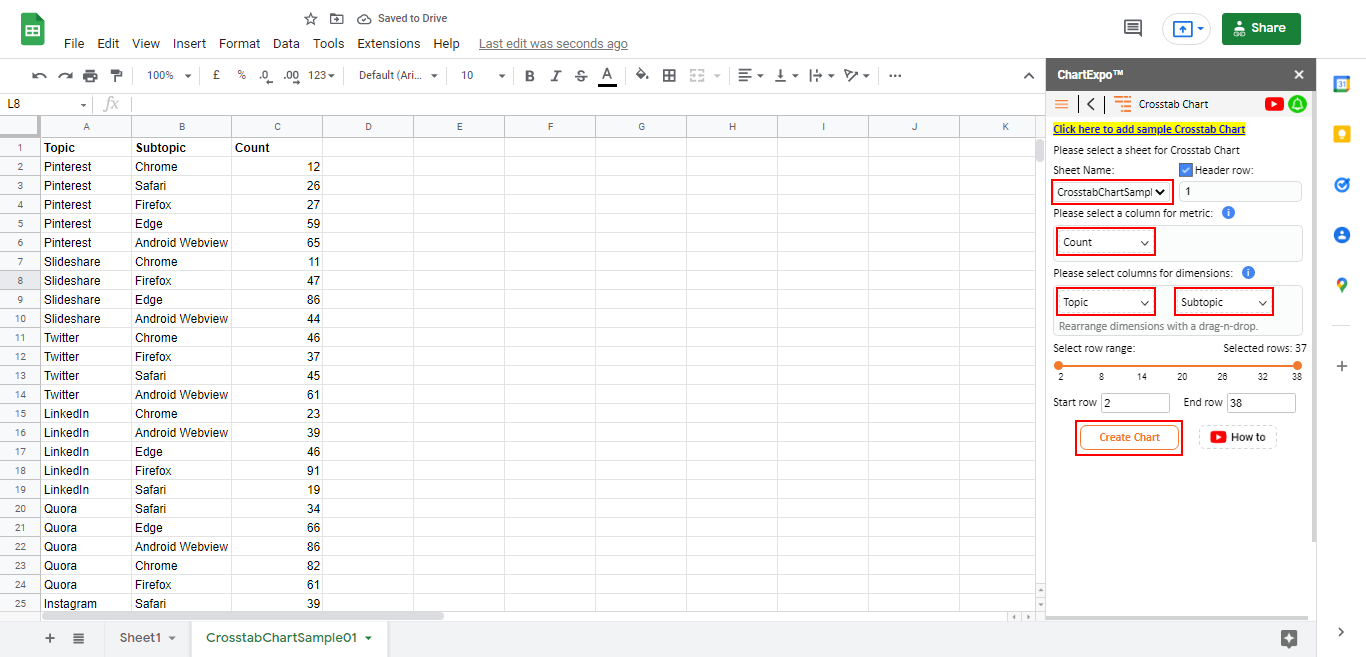Open the number format 123 dropdown

pyautogui.click(x=322, y=75)
